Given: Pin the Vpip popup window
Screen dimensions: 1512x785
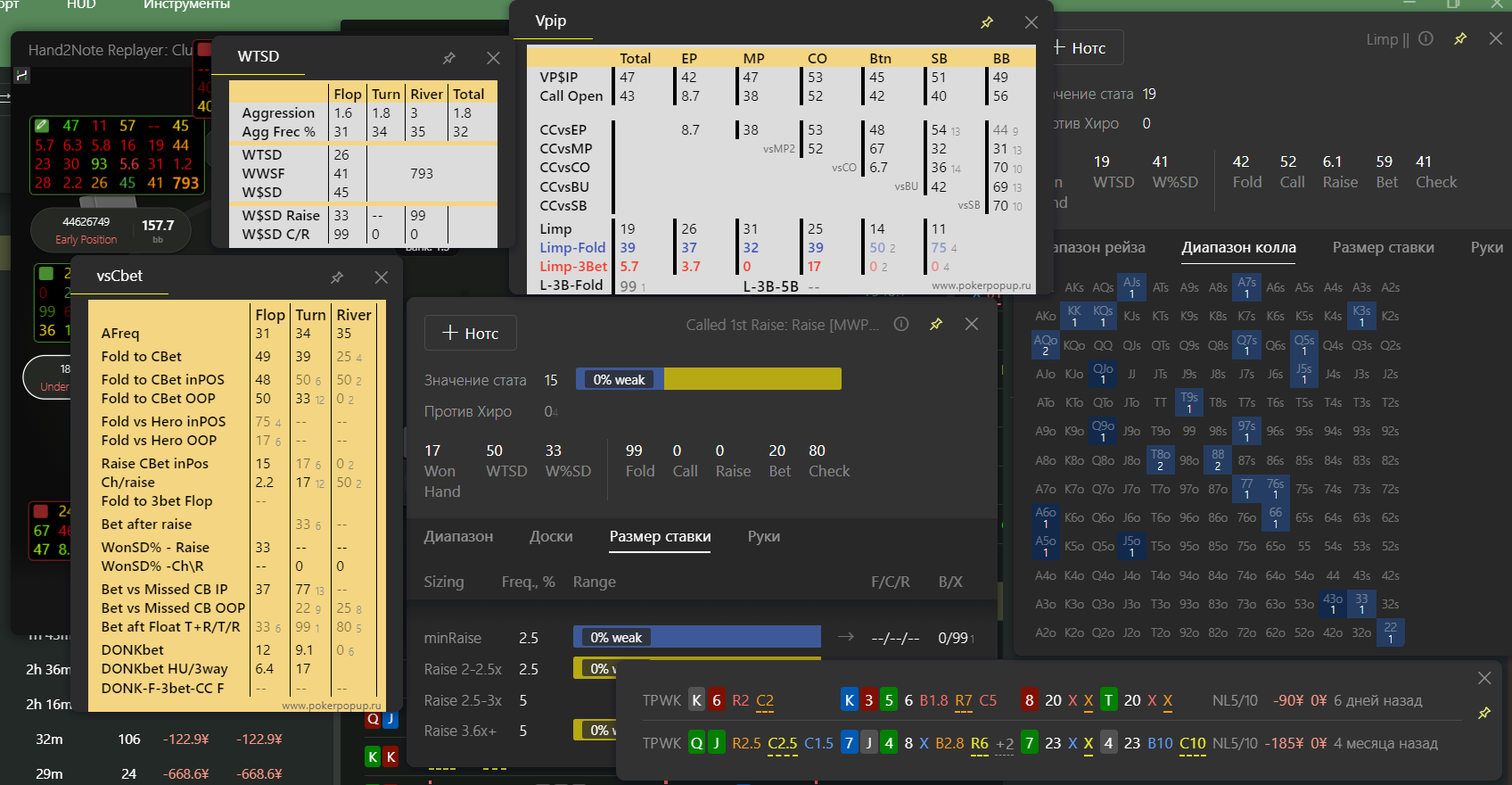Looking at the screenshot, I should [x=987, y=22].
